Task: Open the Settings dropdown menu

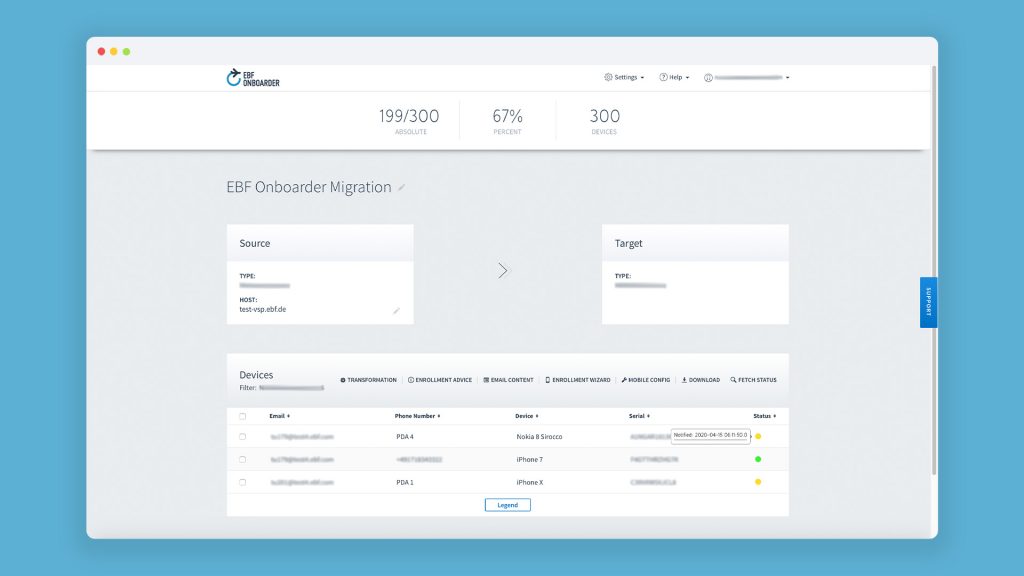Action: point(624,77)
